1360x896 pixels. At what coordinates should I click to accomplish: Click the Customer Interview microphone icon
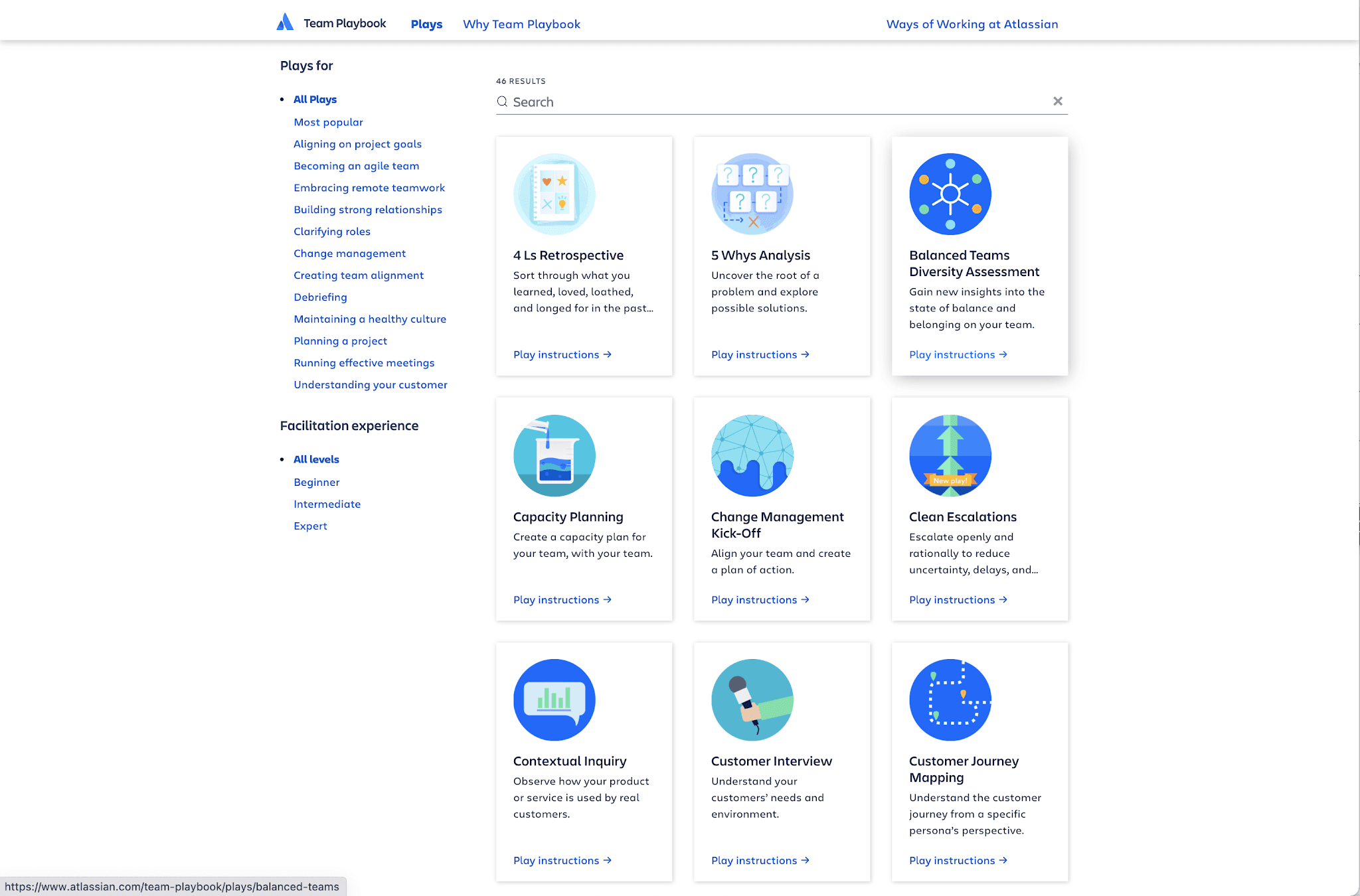click(x=752, y=700)
